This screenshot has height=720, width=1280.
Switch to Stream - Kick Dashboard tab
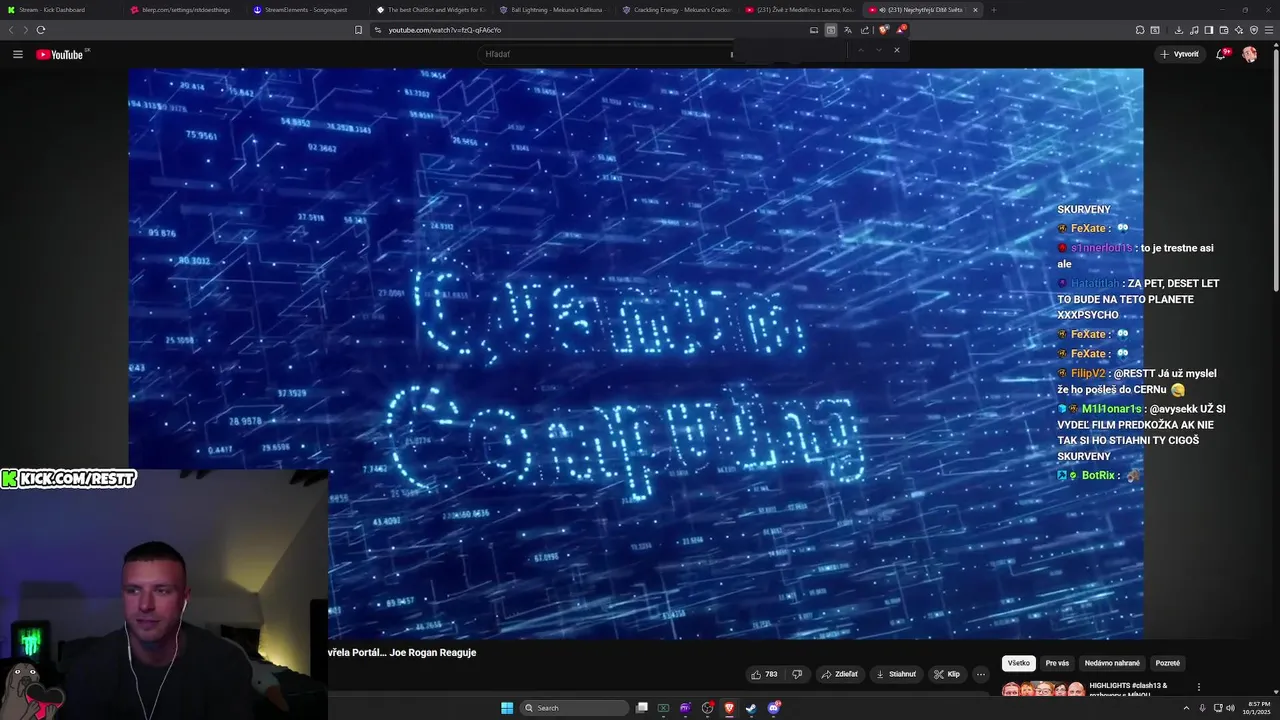(60, 9)
